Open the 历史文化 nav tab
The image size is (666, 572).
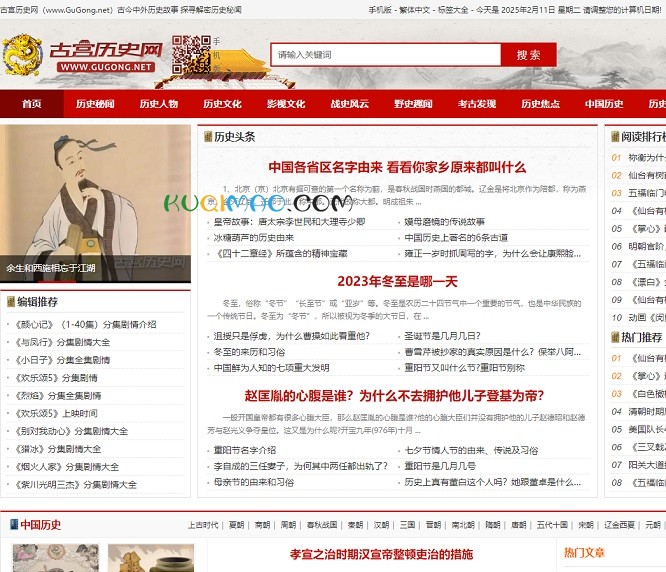(222, 104)
